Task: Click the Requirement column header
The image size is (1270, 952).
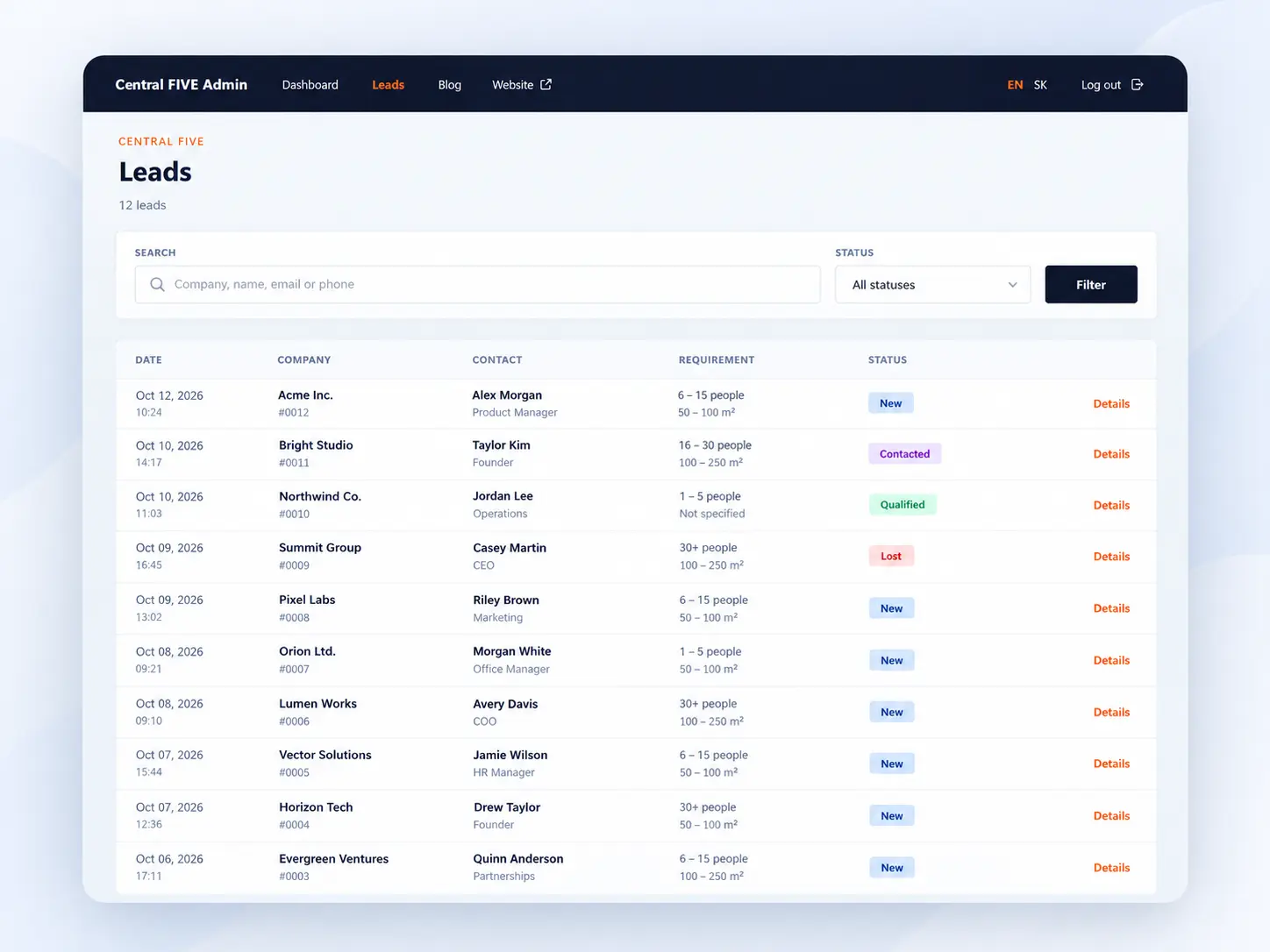Action: click(x=716, y=359)
